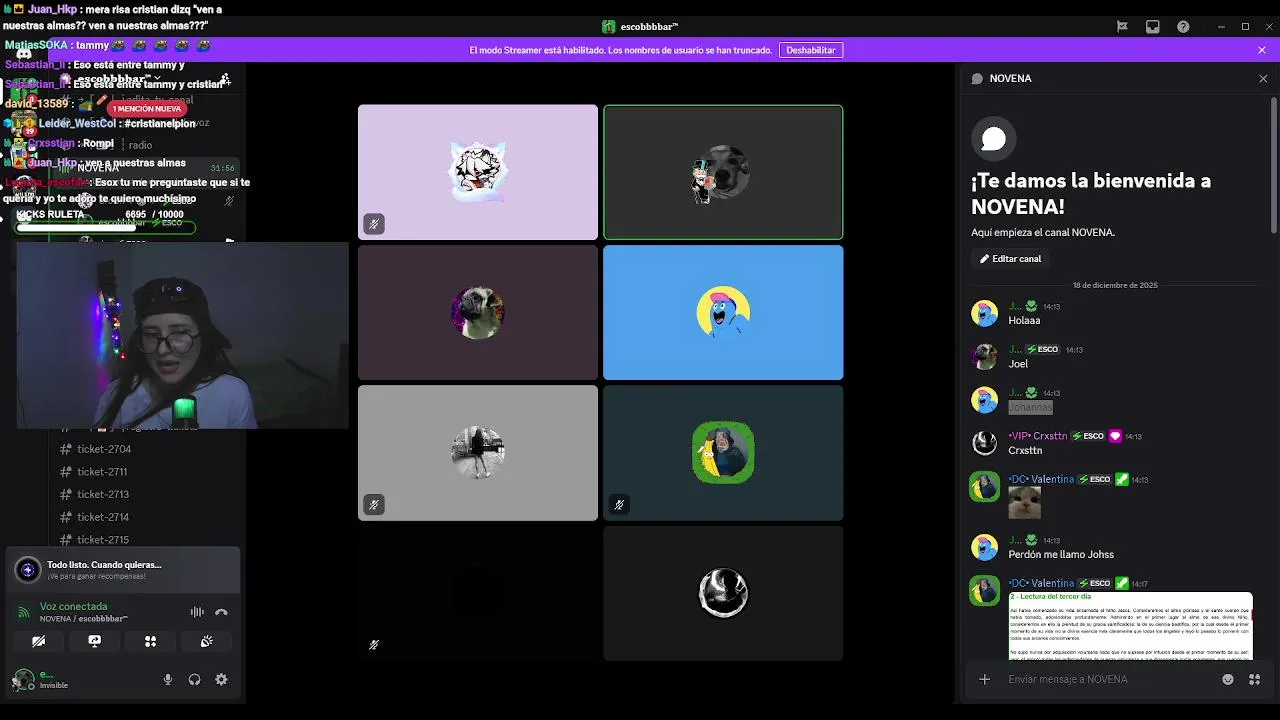Select the pug avatar participant tile
This screenshot has width=1280, height=720.
click(478, 313)
